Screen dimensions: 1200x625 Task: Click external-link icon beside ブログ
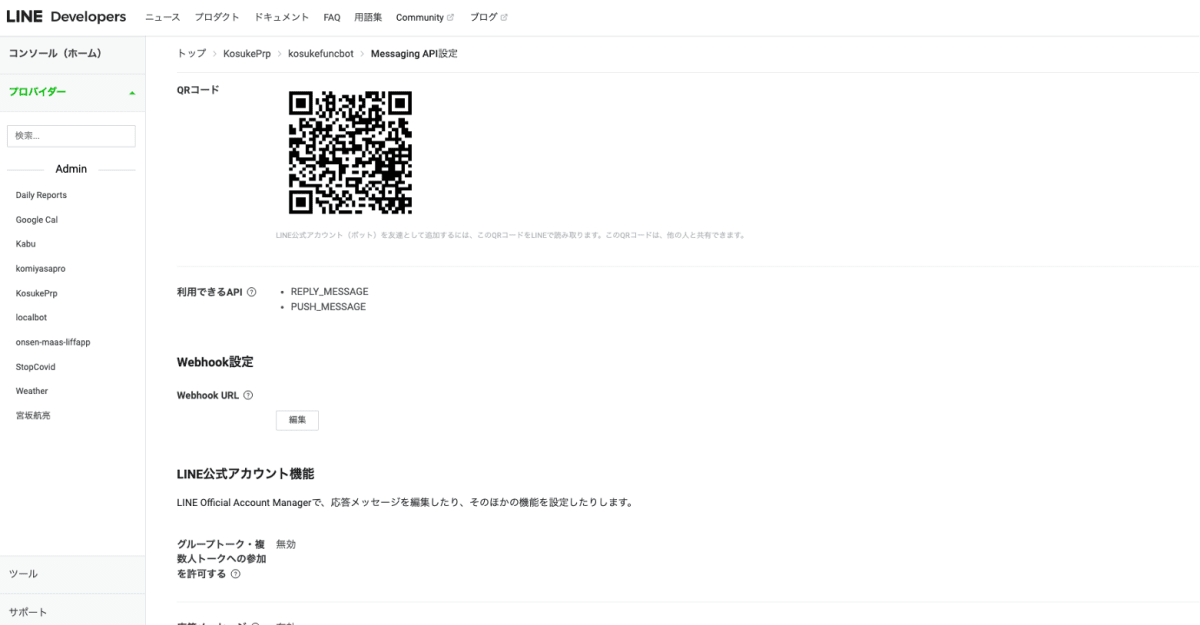[x=503, y=18]
